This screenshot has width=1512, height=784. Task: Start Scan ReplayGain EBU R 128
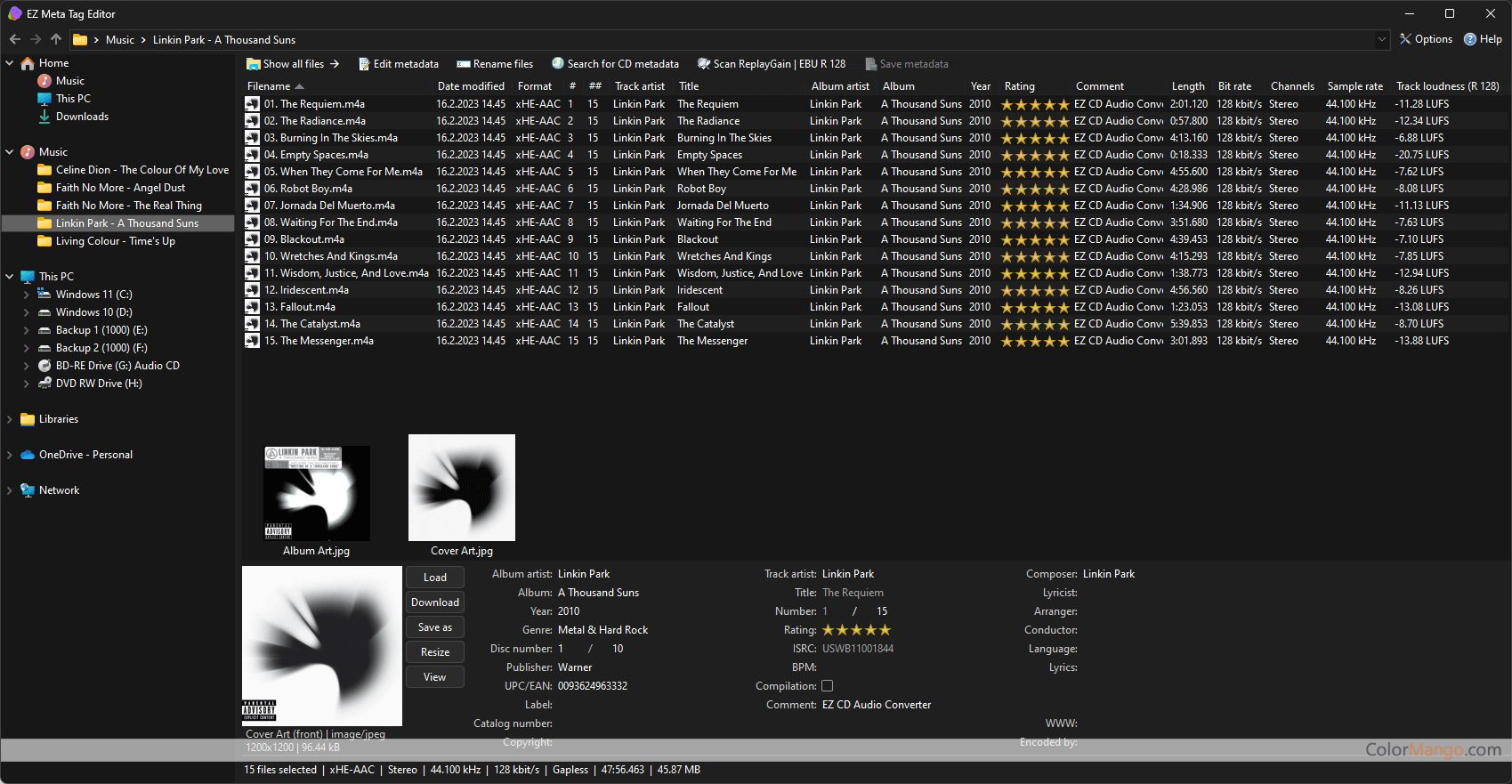click(x=772, y=64)
